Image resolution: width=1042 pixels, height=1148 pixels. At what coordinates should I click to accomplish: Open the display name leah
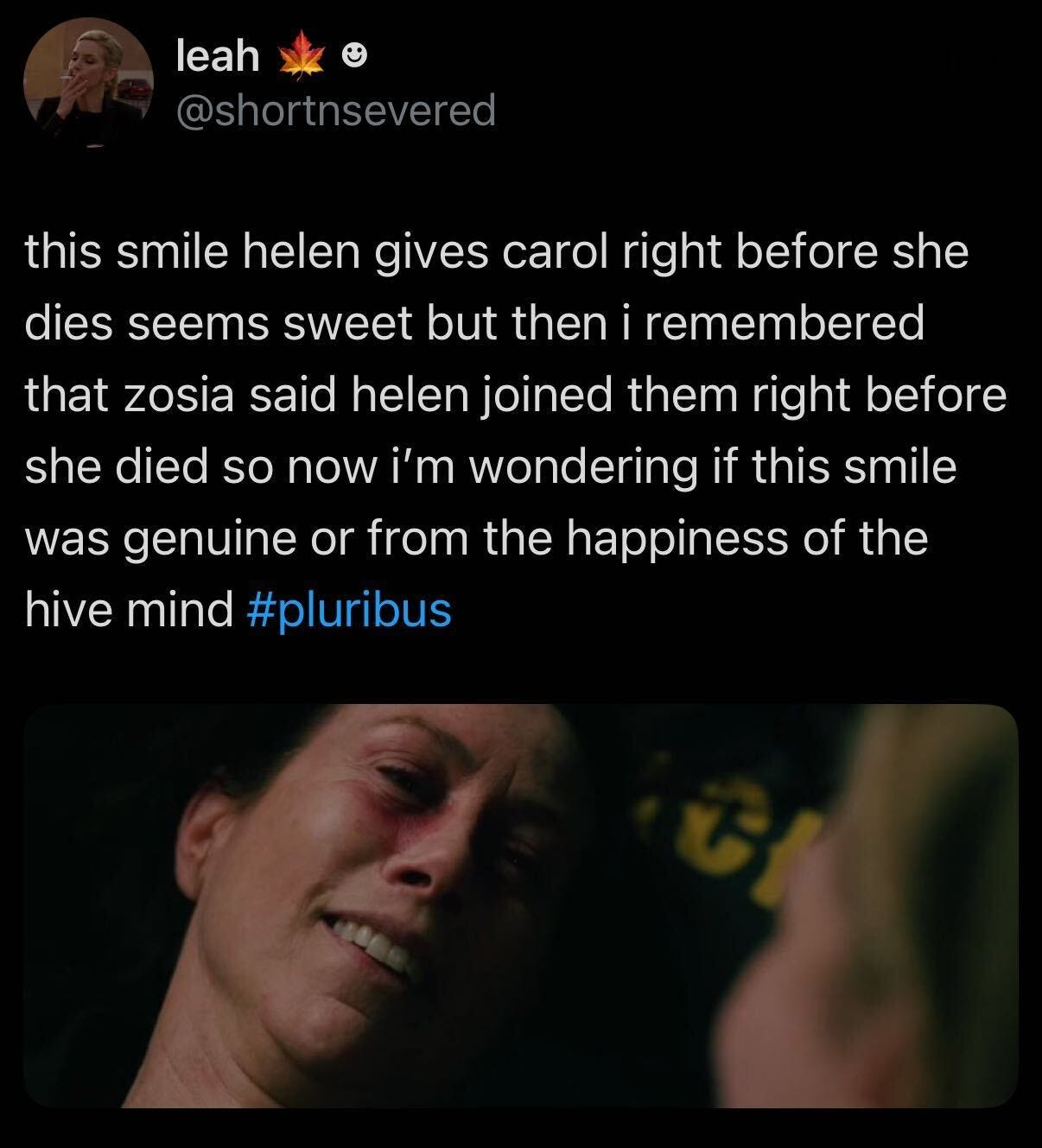point(218,57)
